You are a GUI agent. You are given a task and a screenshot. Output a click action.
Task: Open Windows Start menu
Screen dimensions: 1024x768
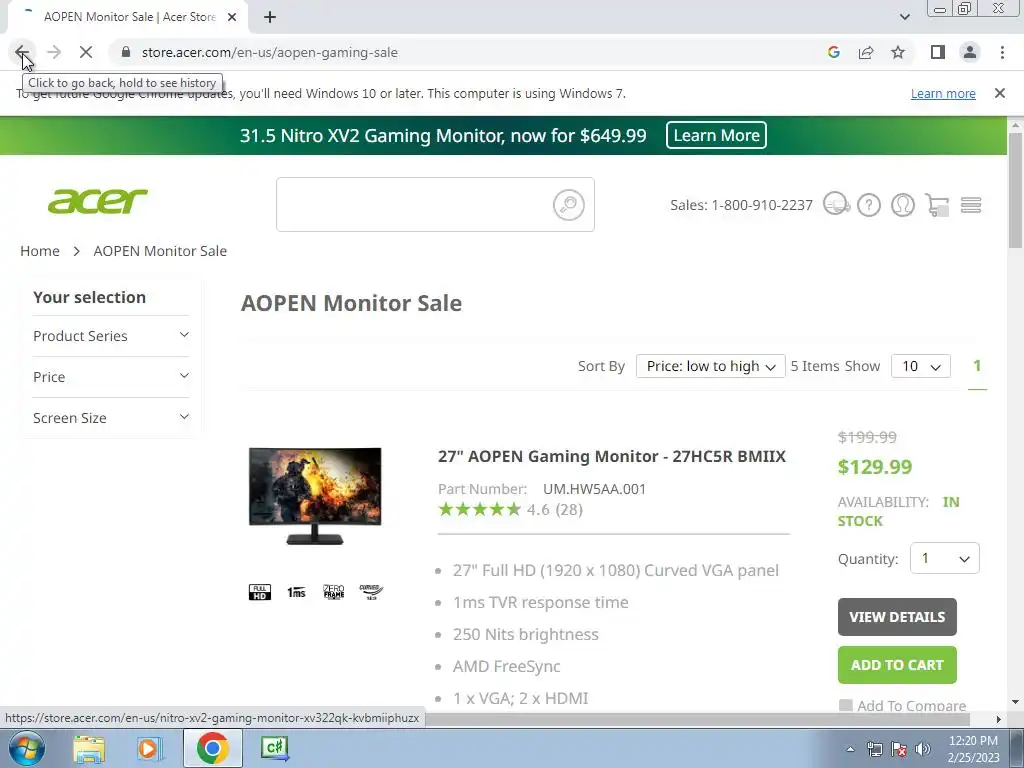coord(26,748)
